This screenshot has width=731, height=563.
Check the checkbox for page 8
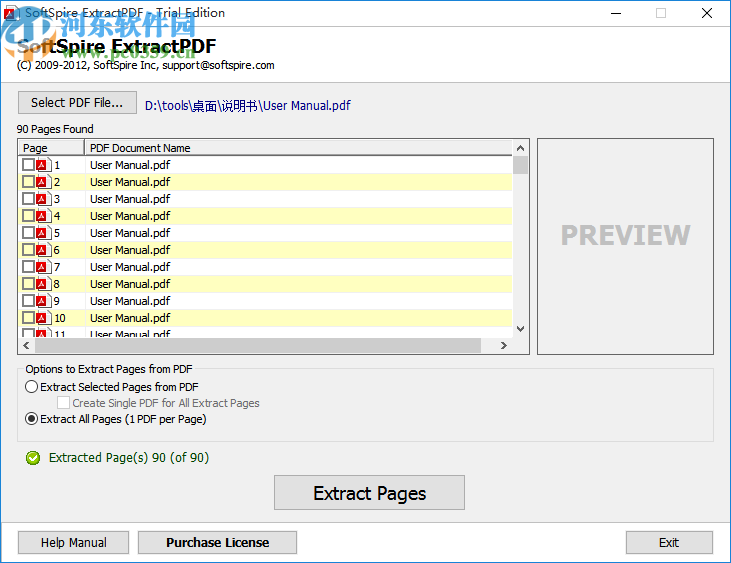click(28, 284)
